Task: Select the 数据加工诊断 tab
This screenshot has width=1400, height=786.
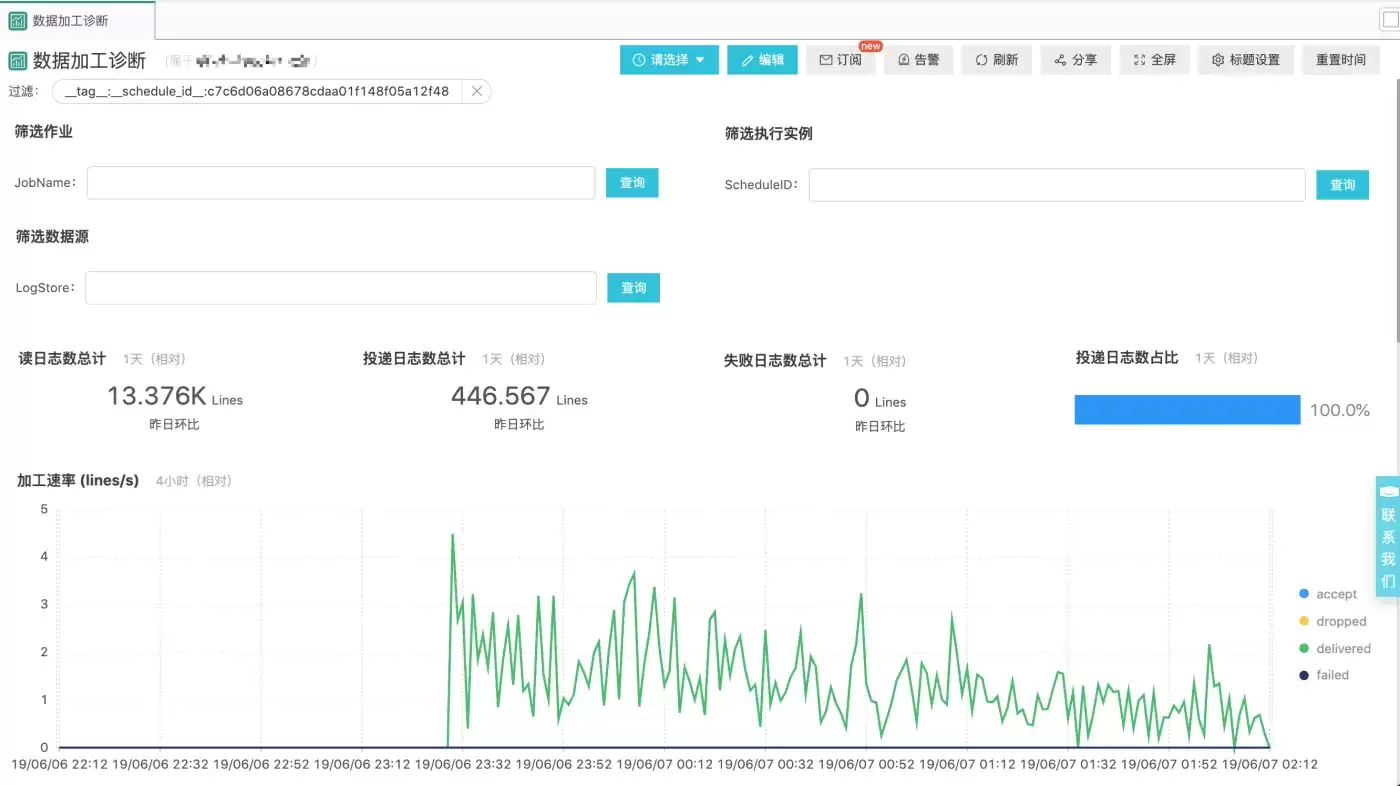Action: click(59, 20)
